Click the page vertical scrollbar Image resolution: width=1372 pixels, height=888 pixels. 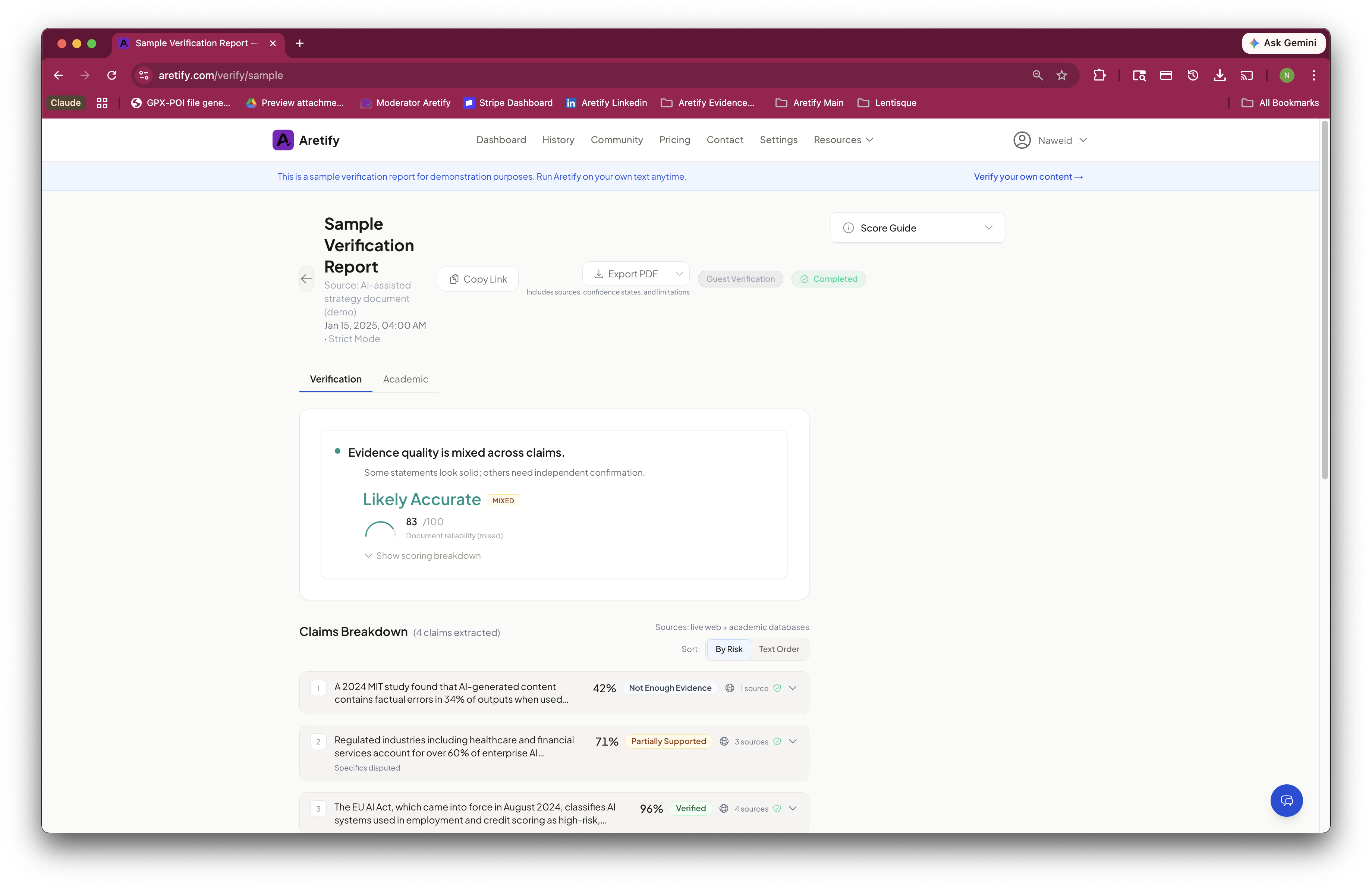coord(1325,300)
